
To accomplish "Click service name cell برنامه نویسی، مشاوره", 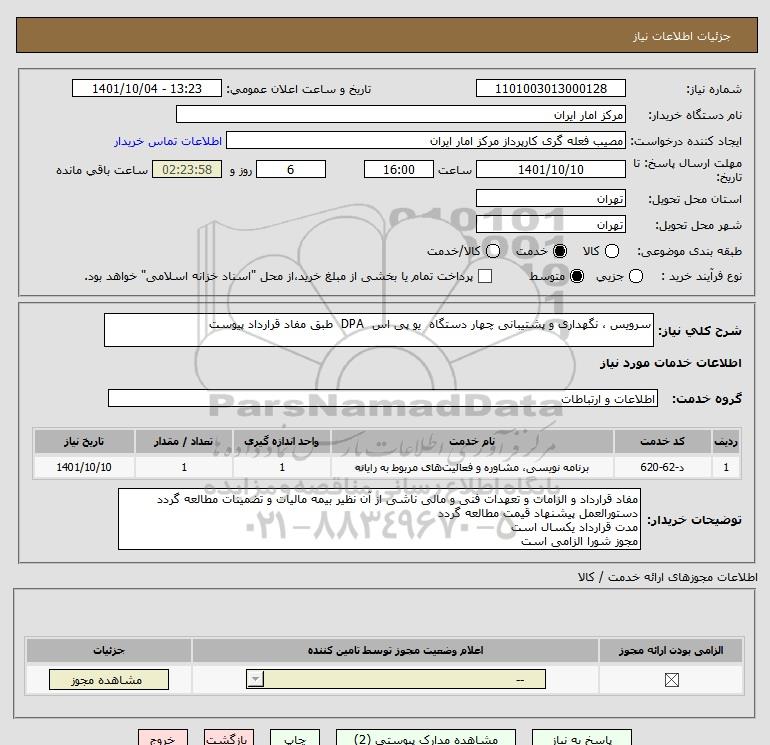I will pos(472,467).
